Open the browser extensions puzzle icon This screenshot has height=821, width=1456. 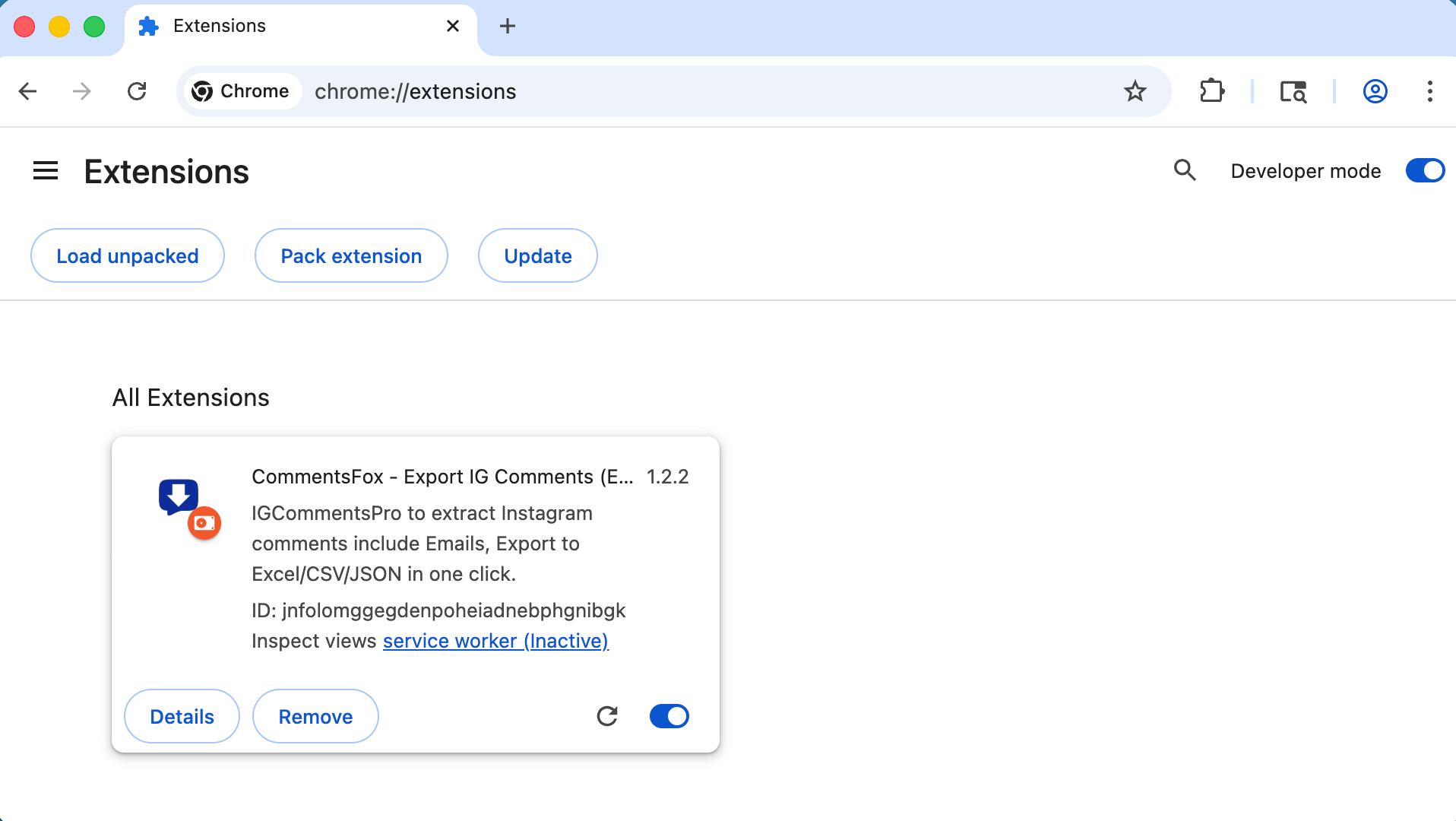point(1211,91)
